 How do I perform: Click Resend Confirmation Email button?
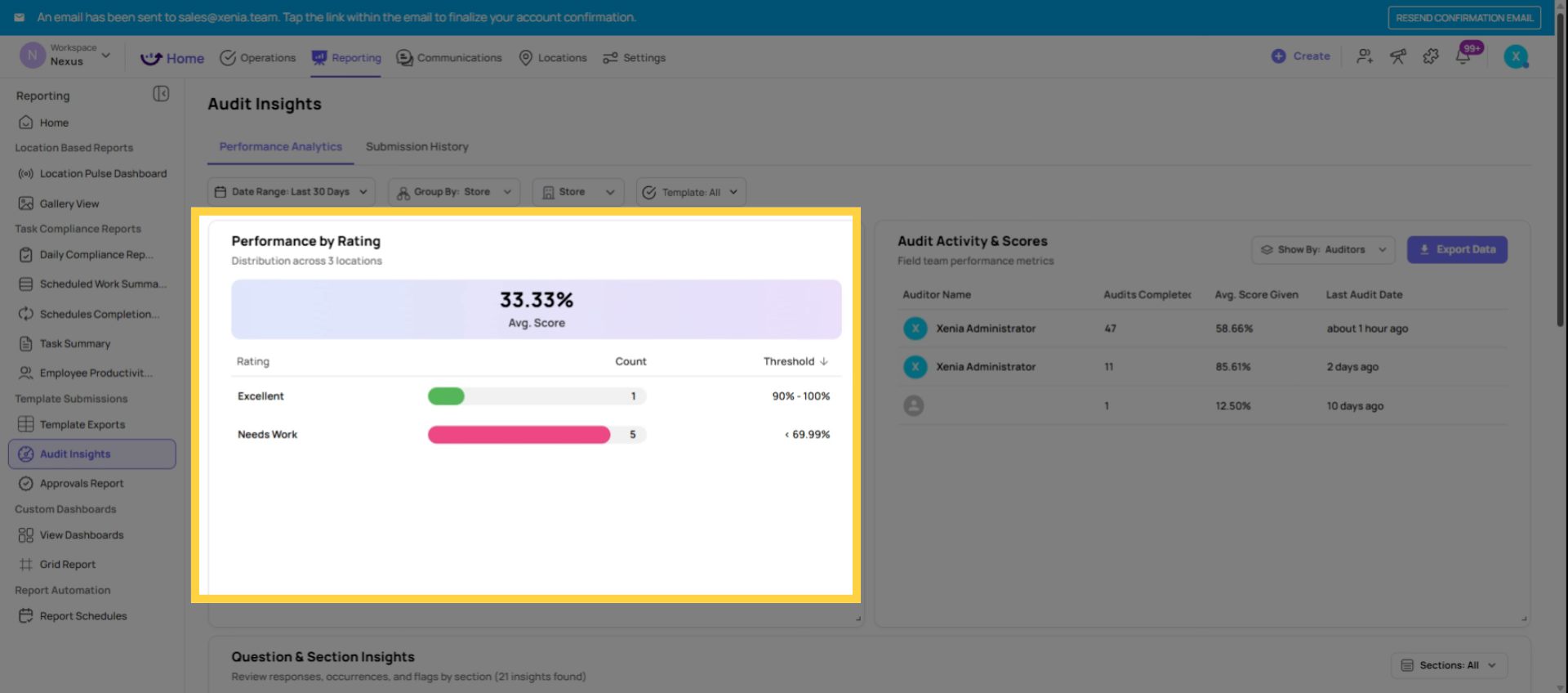point(1464,18)
